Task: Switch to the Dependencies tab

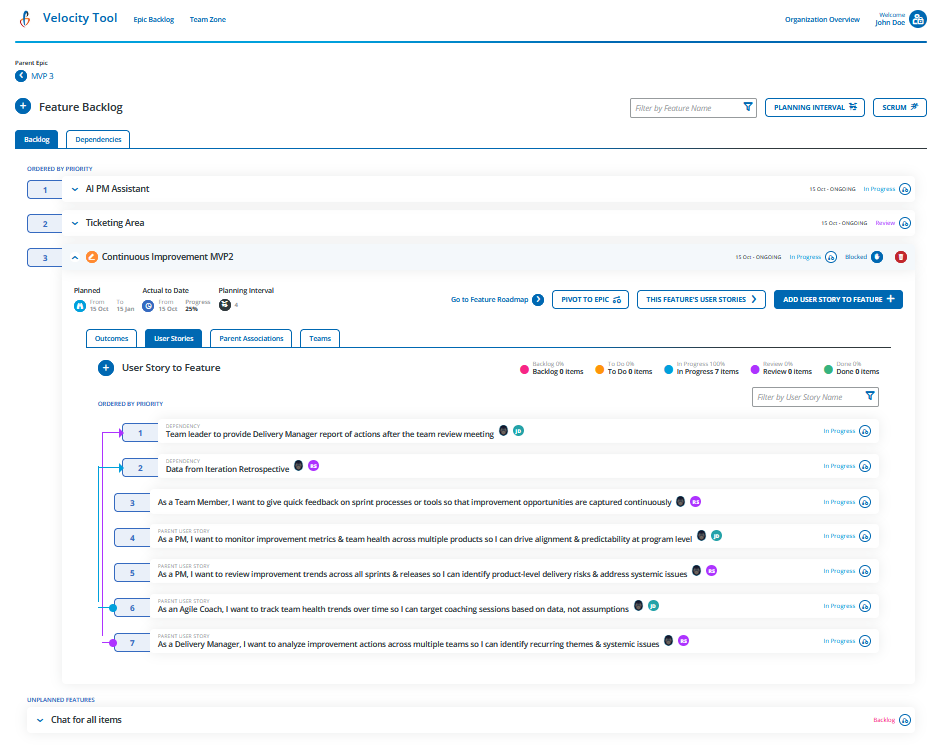Action: 97,139
